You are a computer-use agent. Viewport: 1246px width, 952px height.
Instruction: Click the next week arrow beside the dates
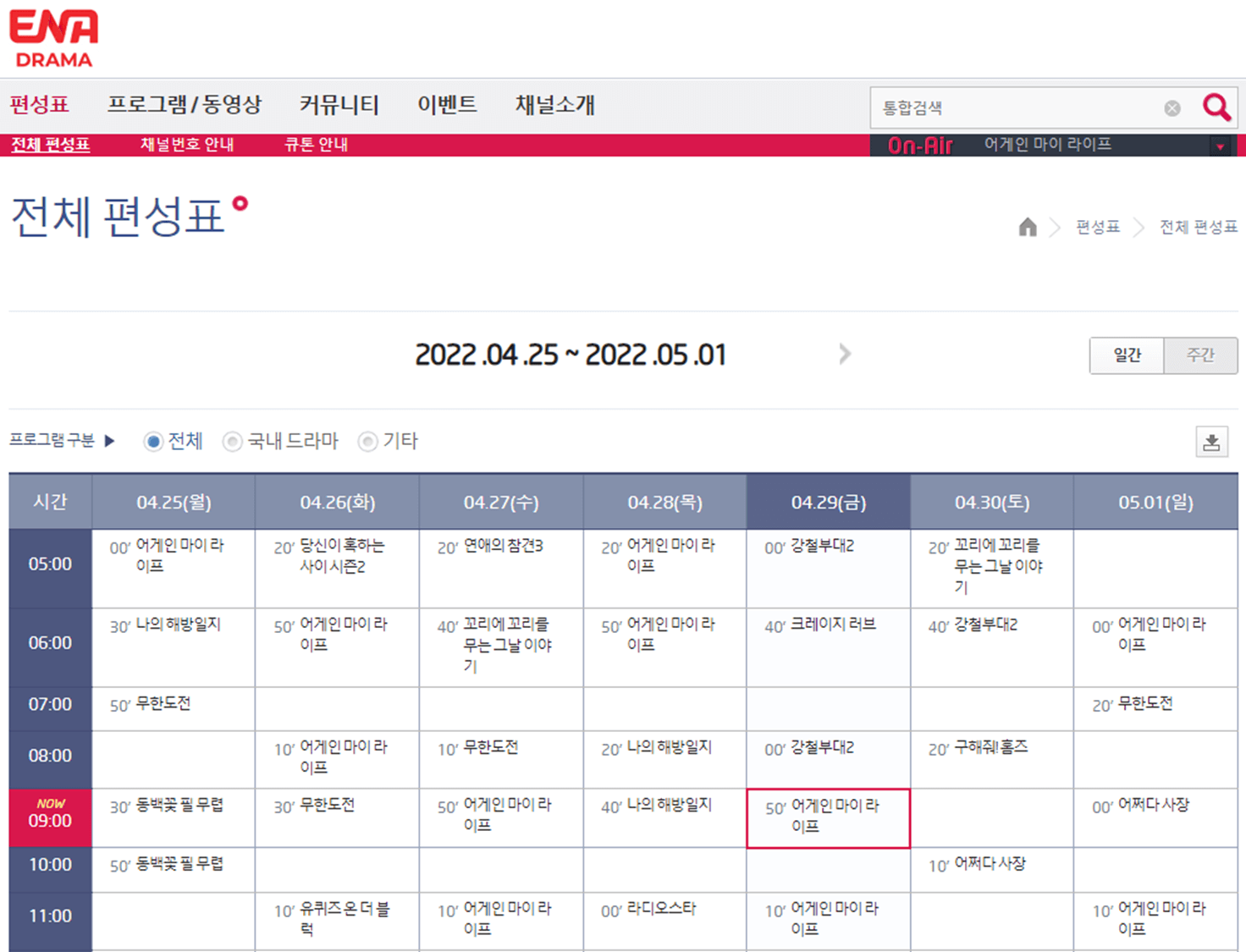[x=844, y=354]
